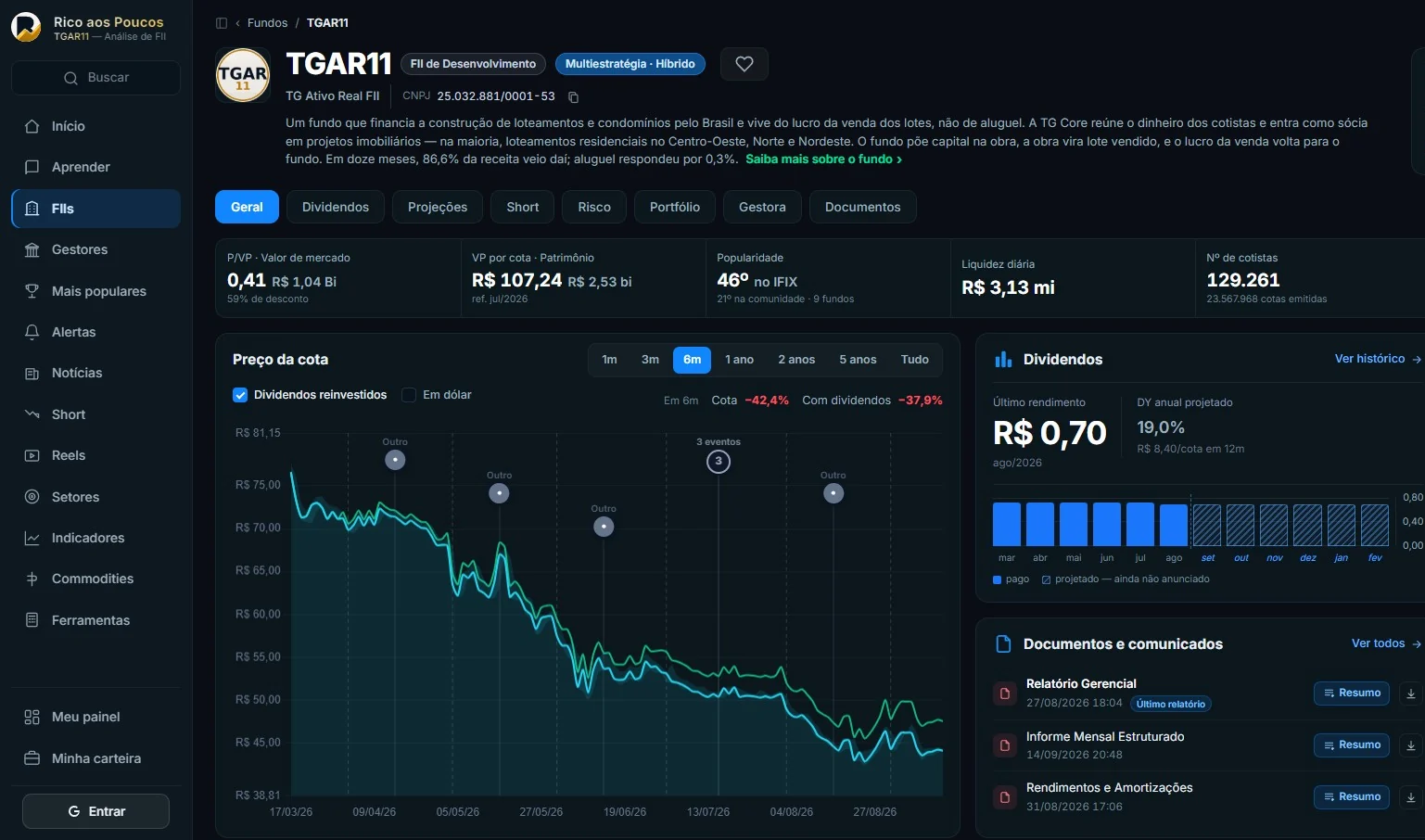Click the ago paid dividend bar
This screenshot has width=1425, height=840.
coord(1174,525)
